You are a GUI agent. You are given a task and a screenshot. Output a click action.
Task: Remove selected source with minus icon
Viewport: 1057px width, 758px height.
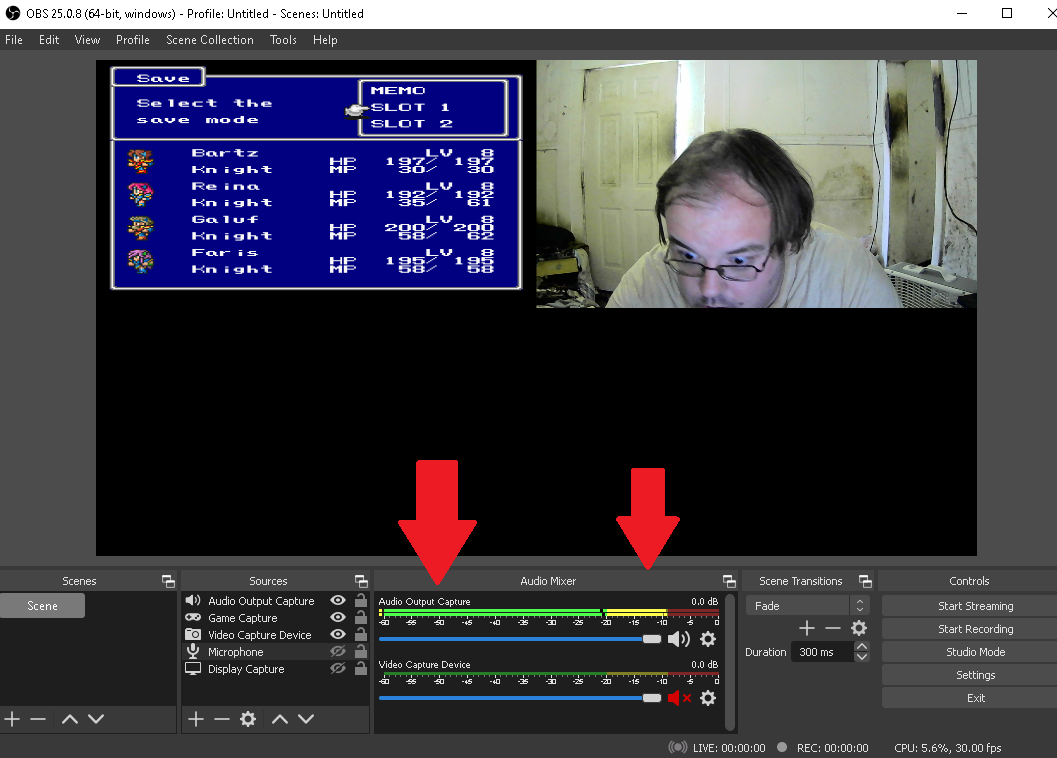pyautogui.click(x=222, y=719)
